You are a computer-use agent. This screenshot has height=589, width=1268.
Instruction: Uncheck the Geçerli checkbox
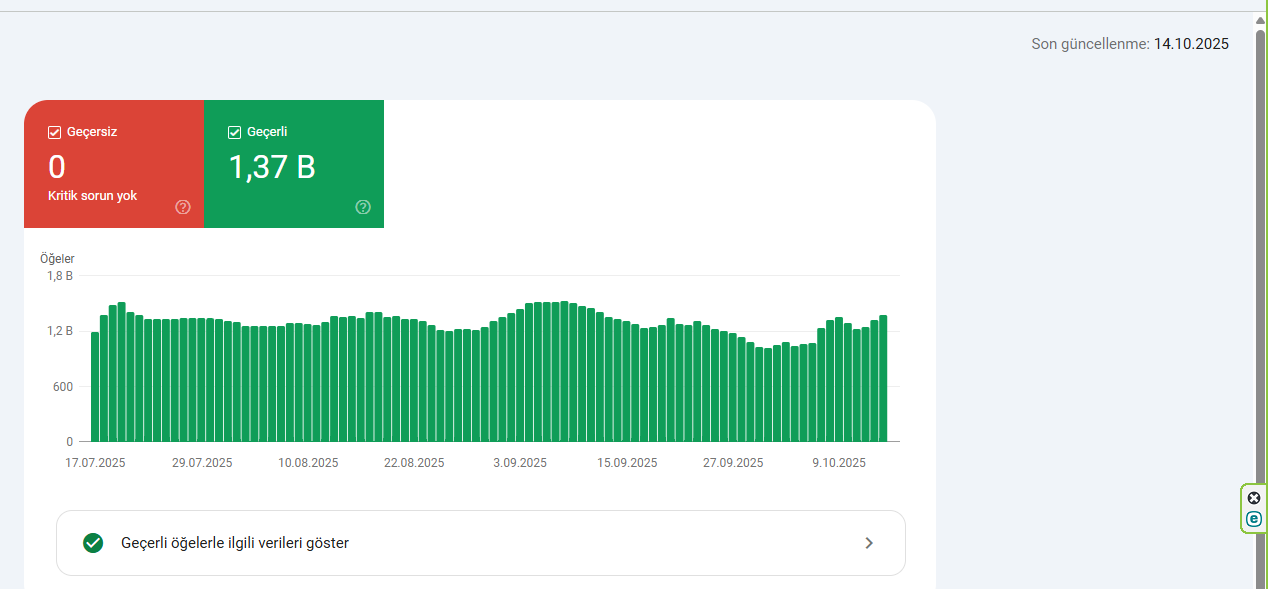[235, 132]
